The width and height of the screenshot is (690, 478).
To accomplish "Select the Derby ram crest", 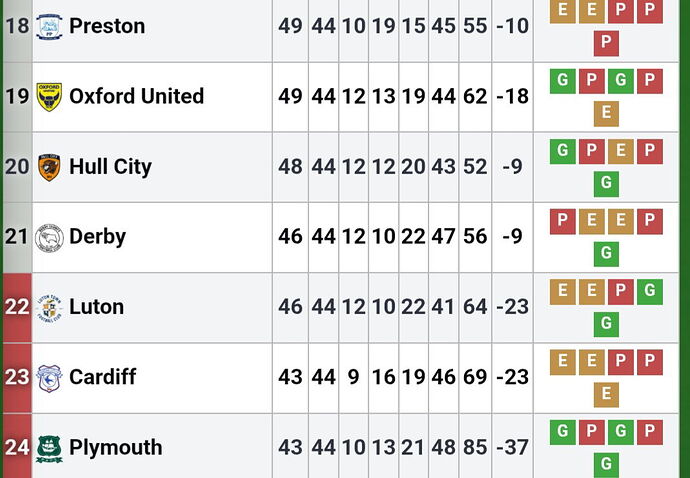I will (49, 238).
